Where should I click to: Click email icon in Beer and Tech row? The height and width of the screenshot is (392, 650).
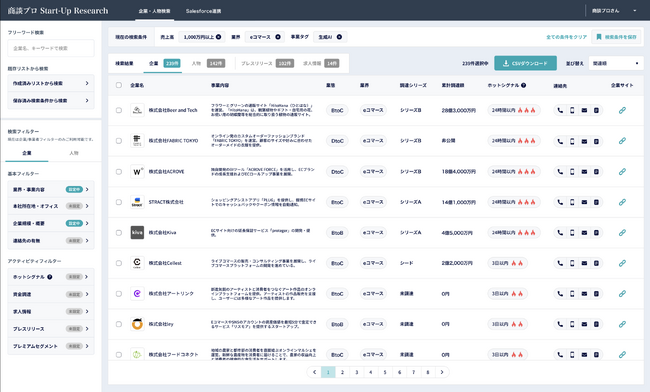tap(584, 110)
